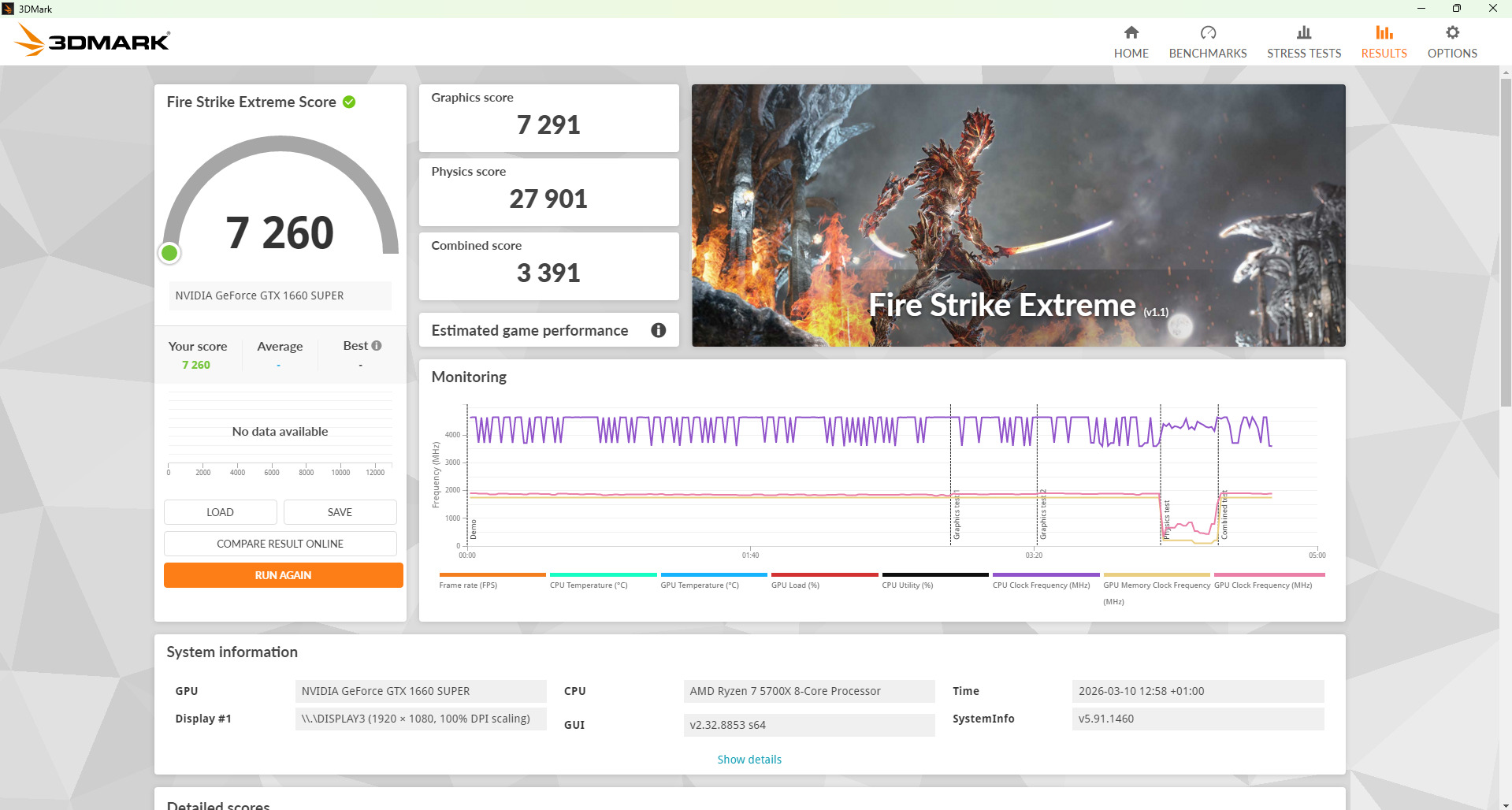The image size is (1512, 810).
Task: Click the Save button
Action: pos(340,512)
